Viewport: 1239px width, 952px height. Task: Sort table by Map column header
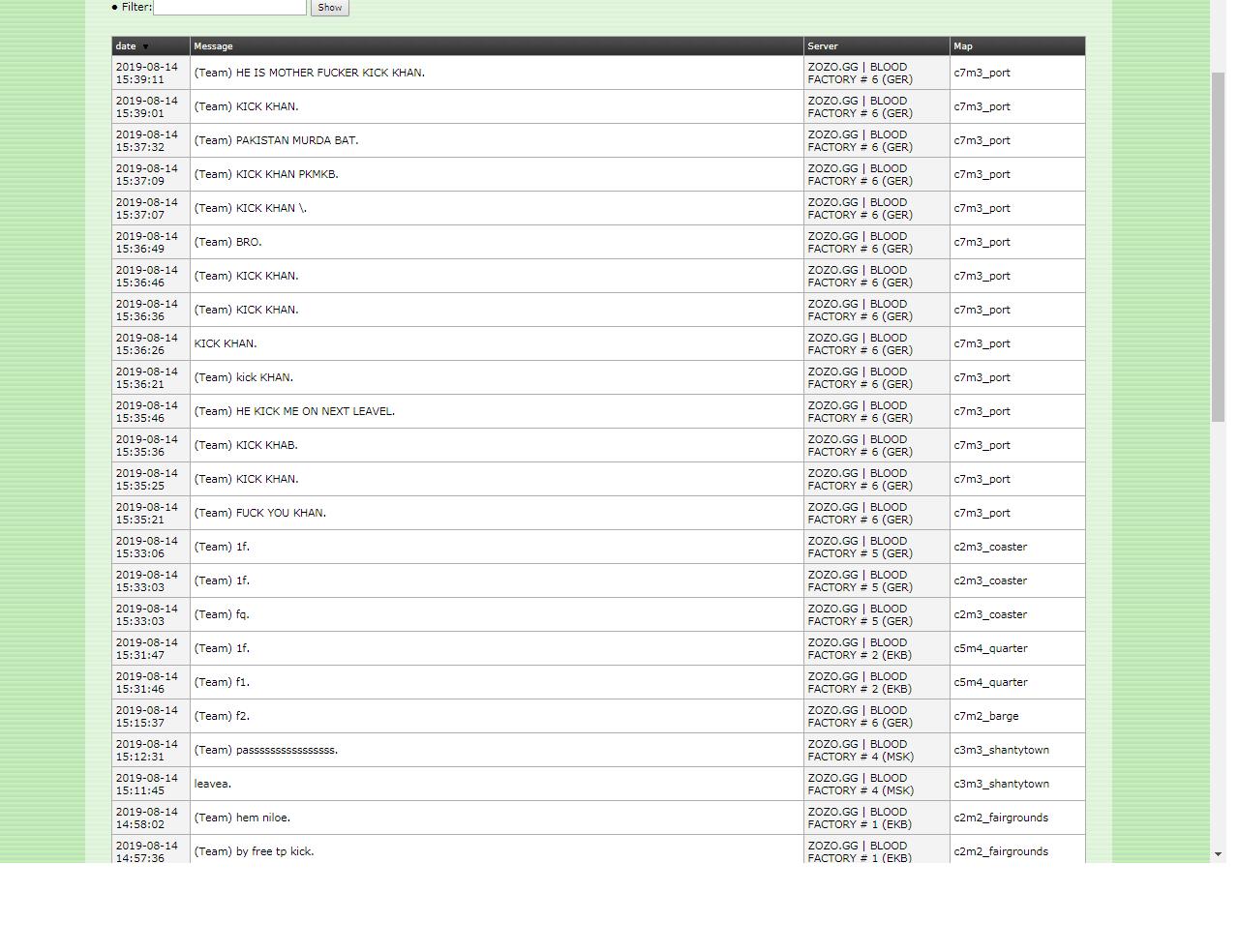pos(963,46)
